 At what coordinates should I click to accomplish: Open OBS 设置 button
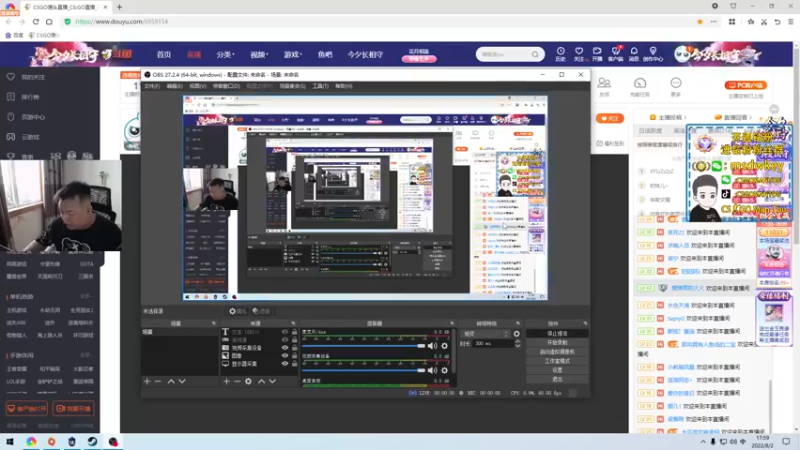click(x=557, y=370)
